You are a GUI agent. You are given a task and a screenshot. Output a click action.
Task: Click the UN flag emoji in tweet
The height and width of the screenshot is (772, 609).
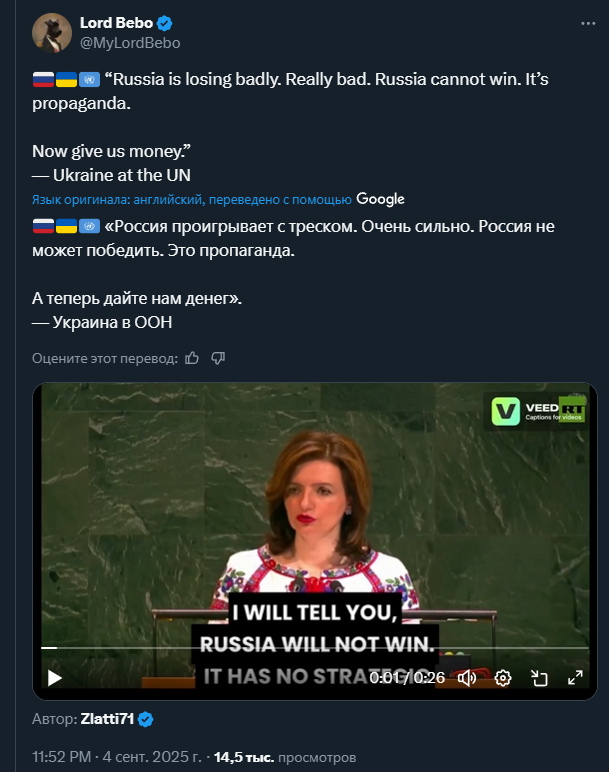[x=90, y=79]
